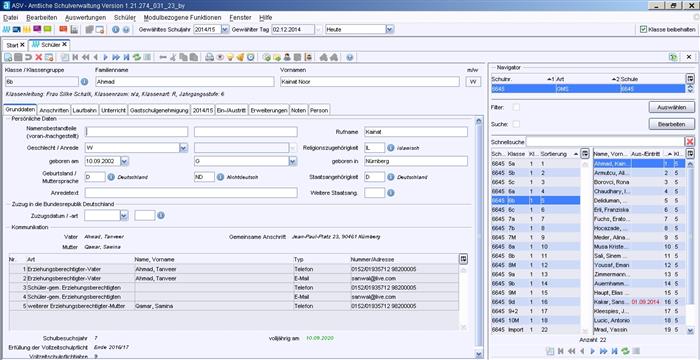Click the light bulb icon in toolbar
This screenshot has height=360, width=700.
pyautogui.click(x=230, y=57)
